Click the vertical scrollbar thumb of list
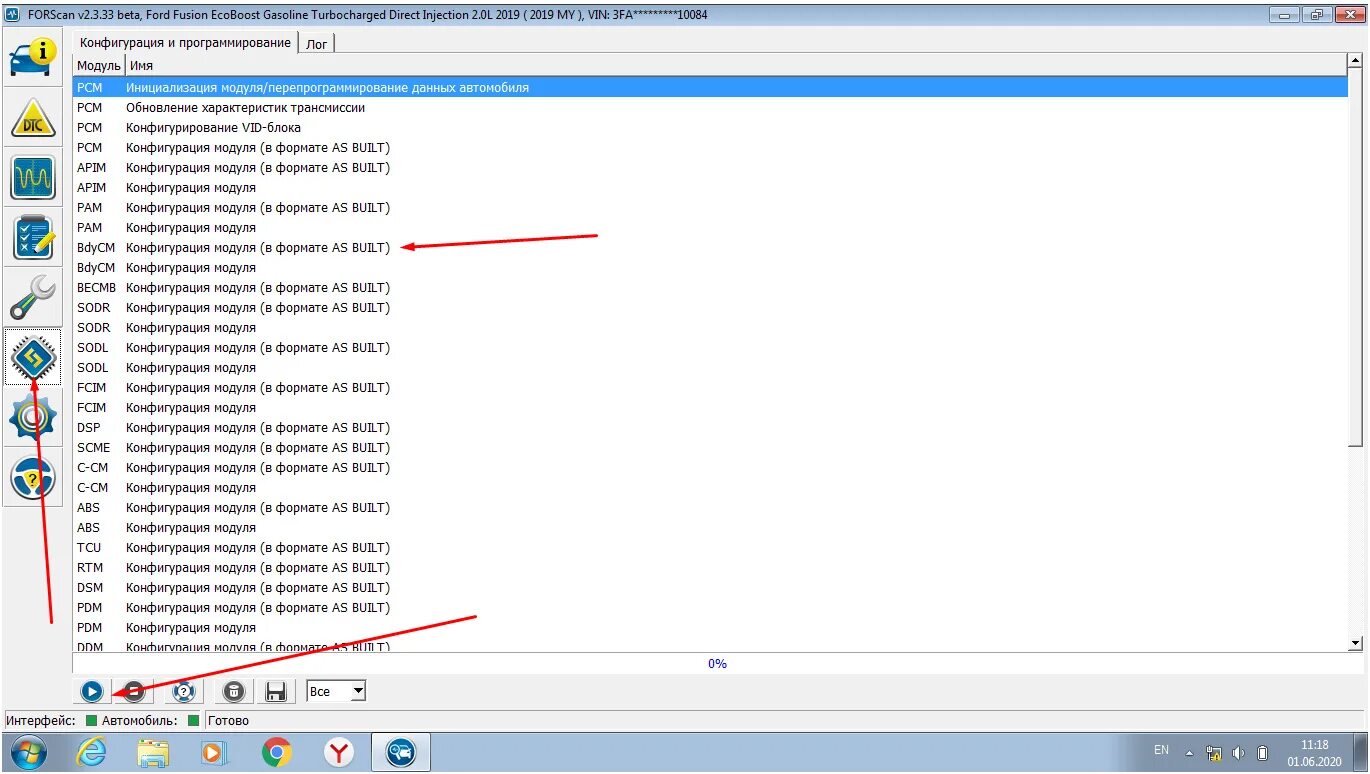The width and height of the screenshot is (1370, 774). tap(1356, 258)
